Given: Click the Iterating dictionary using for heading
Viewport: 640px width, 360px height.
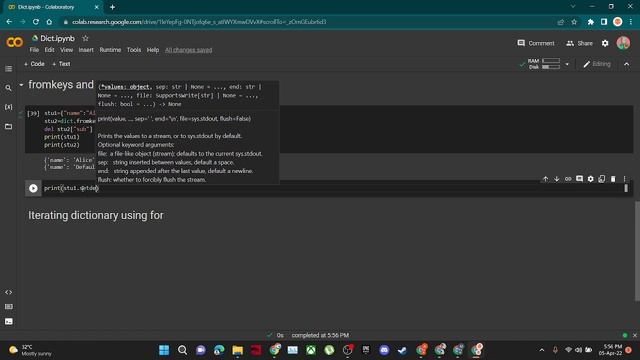Looking at the screenshot, I should click(x=96, y=215).
